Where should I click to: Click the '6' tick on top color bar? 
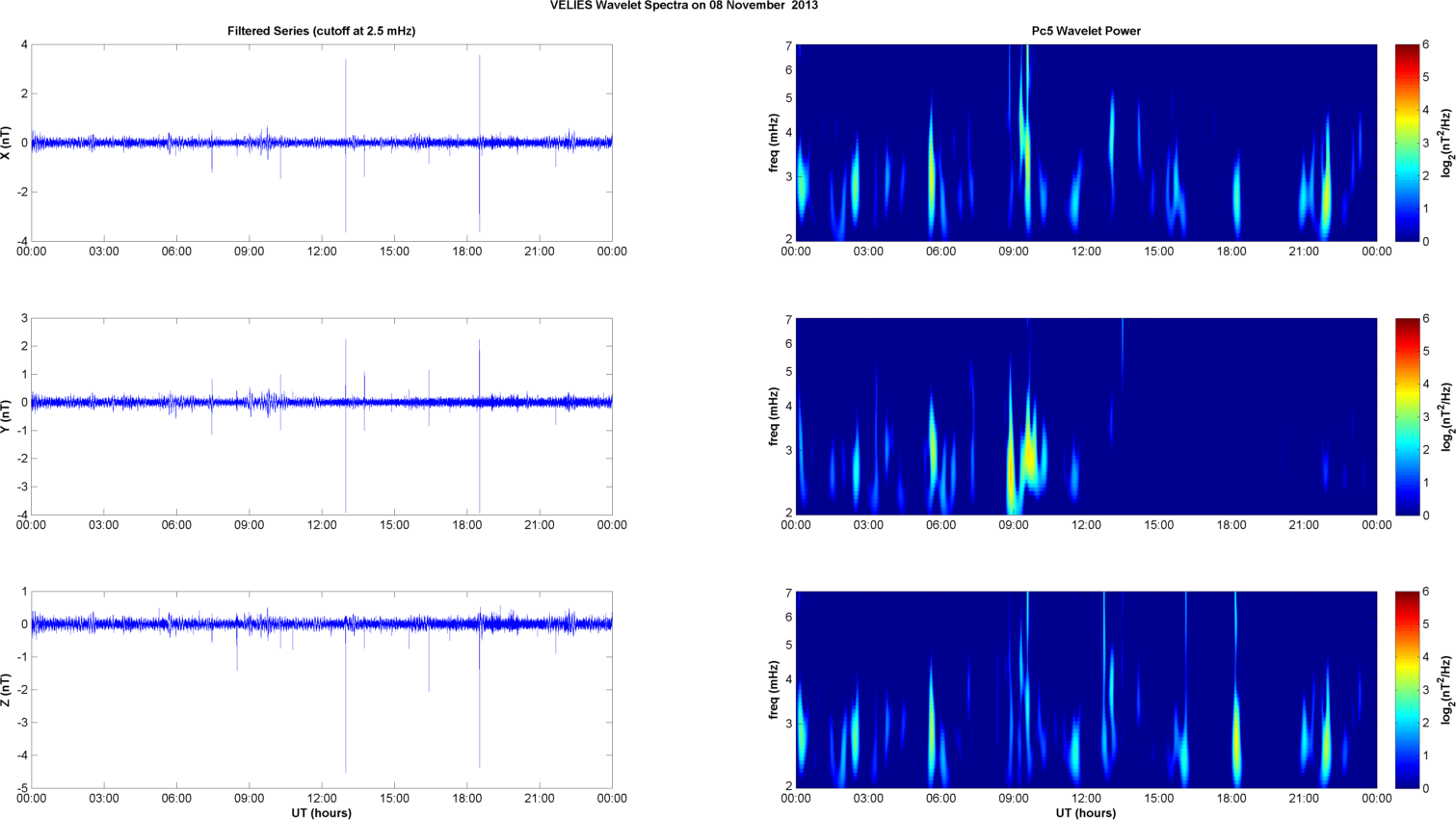1426,45
